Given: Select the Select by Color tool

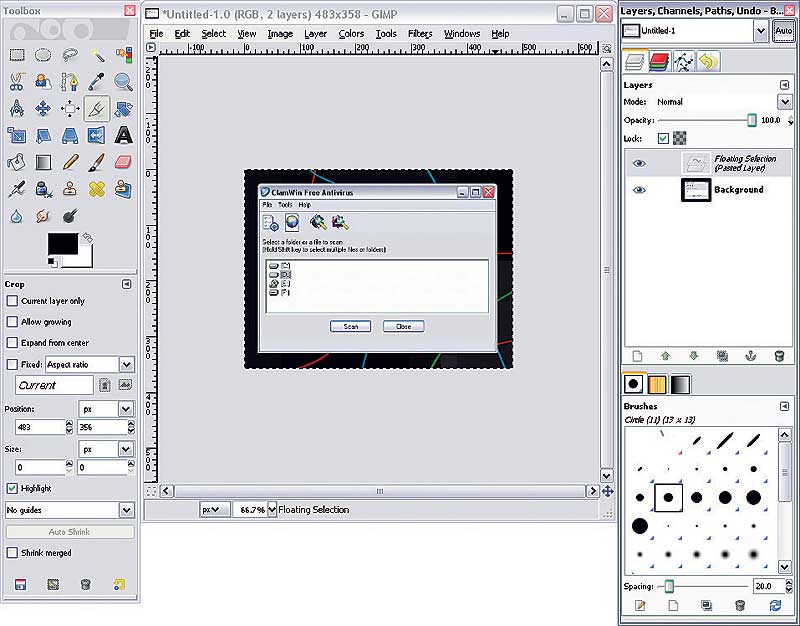Looking at the screenshot, I should click(123, 55).
